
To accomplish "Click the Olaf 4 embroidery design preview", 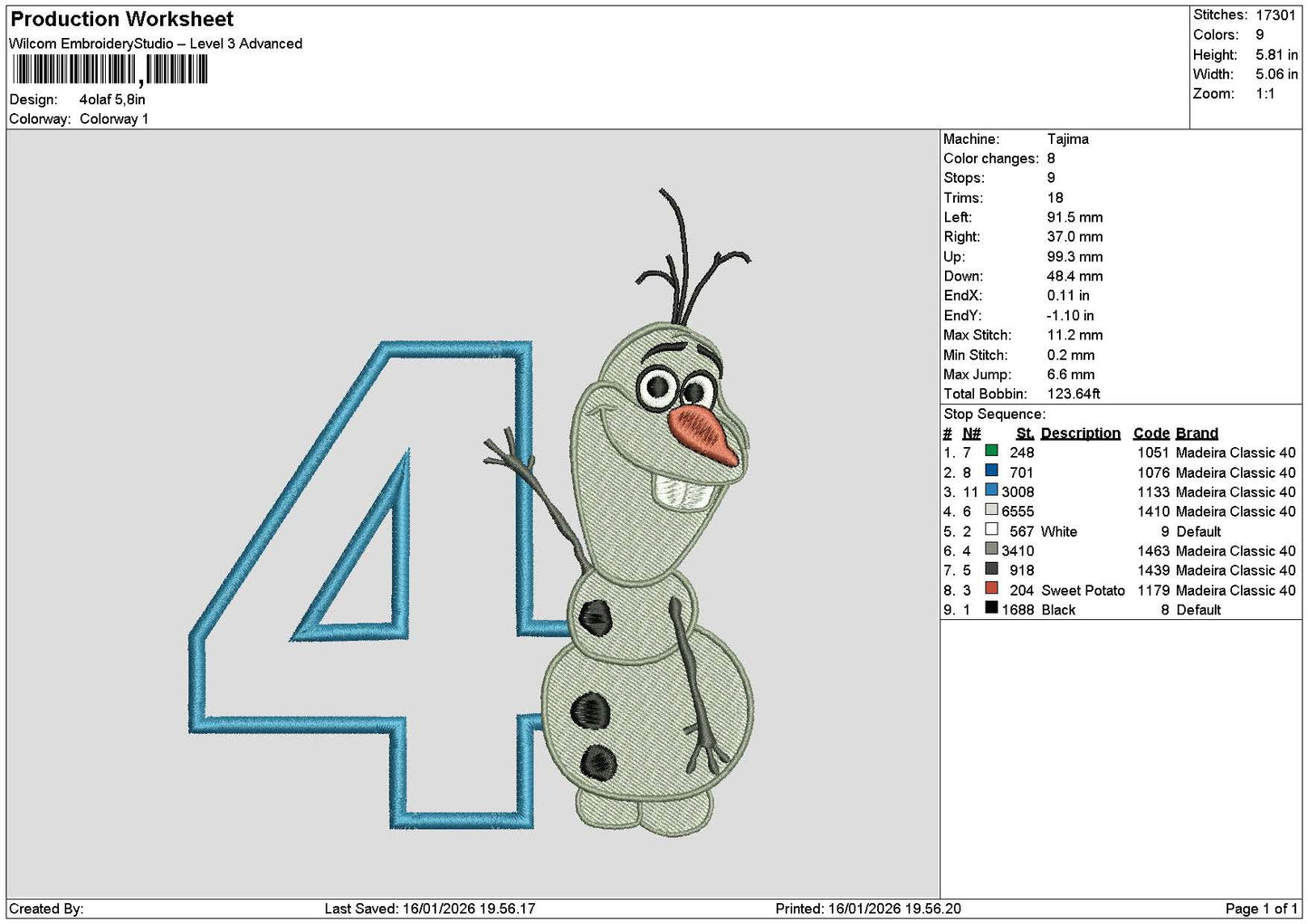I will click(472, 513).
